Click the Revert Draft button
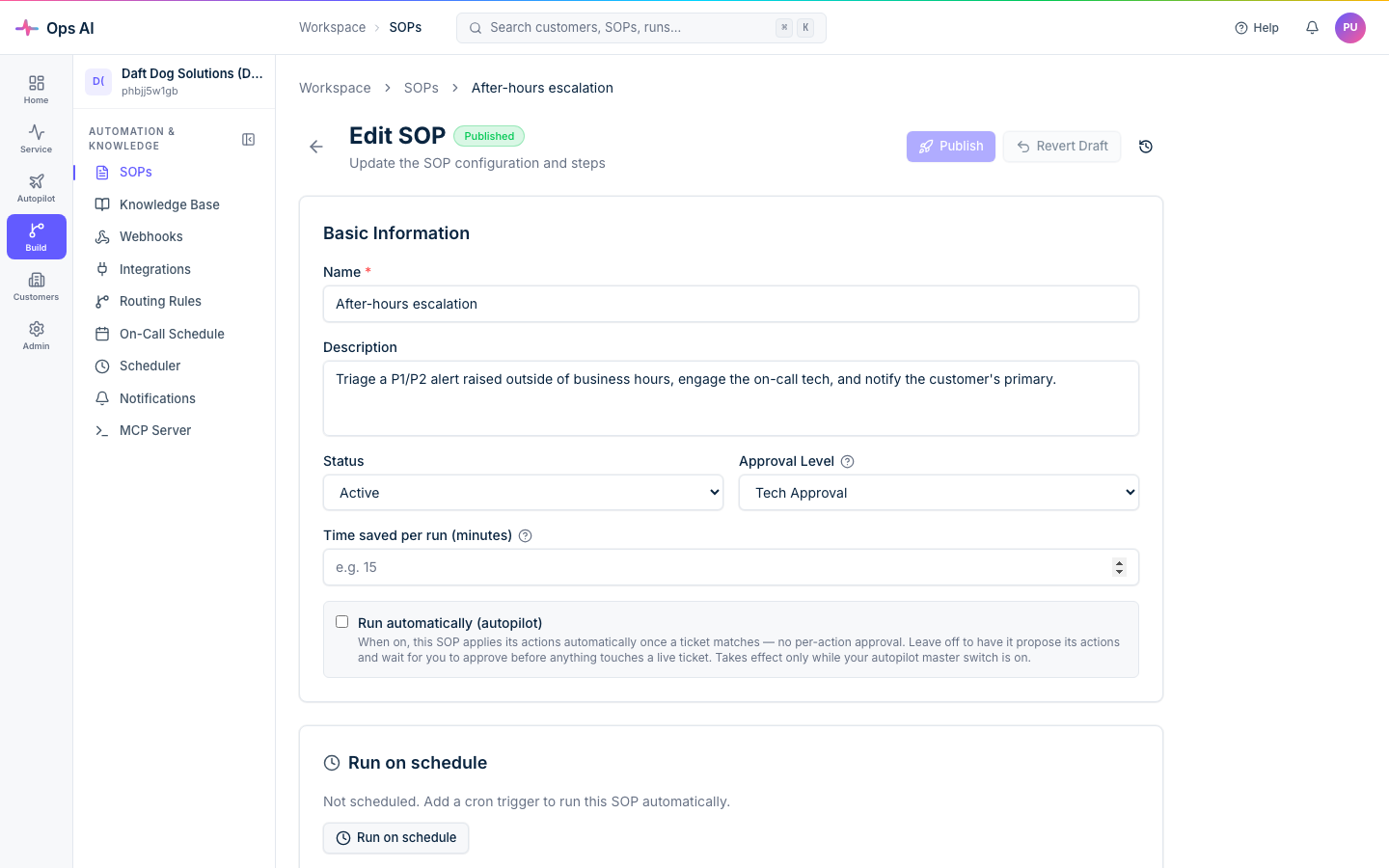 pos(1062,147)
